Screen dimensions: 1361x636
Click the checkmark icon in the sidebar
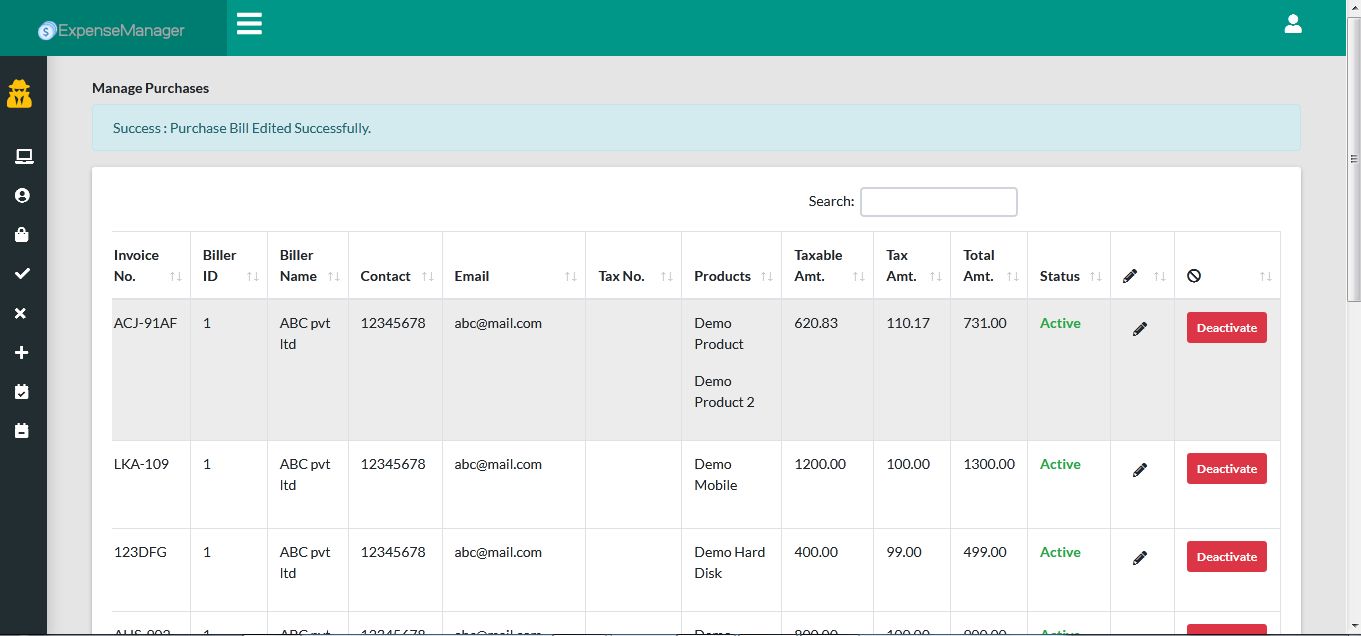click(x=22, y=273)
